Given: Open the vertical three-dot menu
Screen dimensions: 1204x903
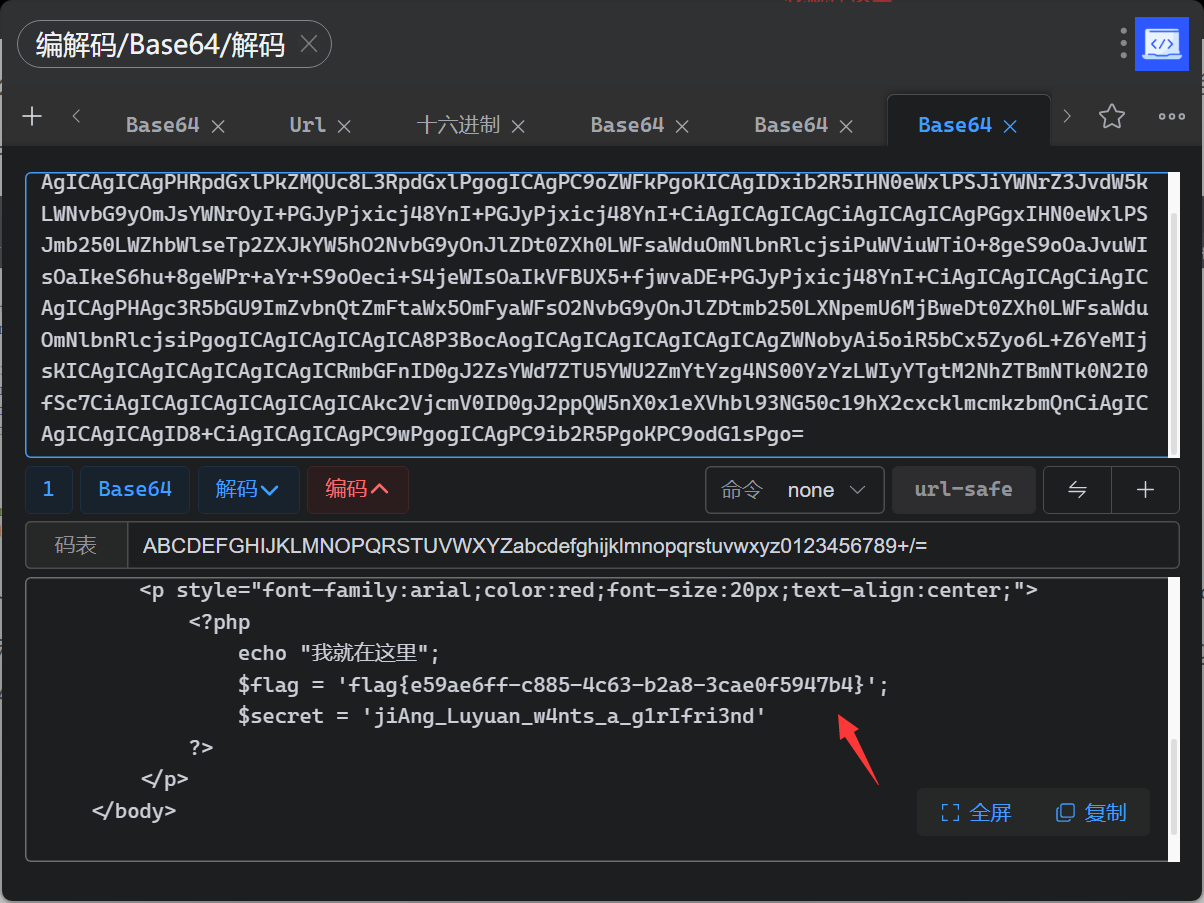Looking at the screenshot, I should 1125,44.
